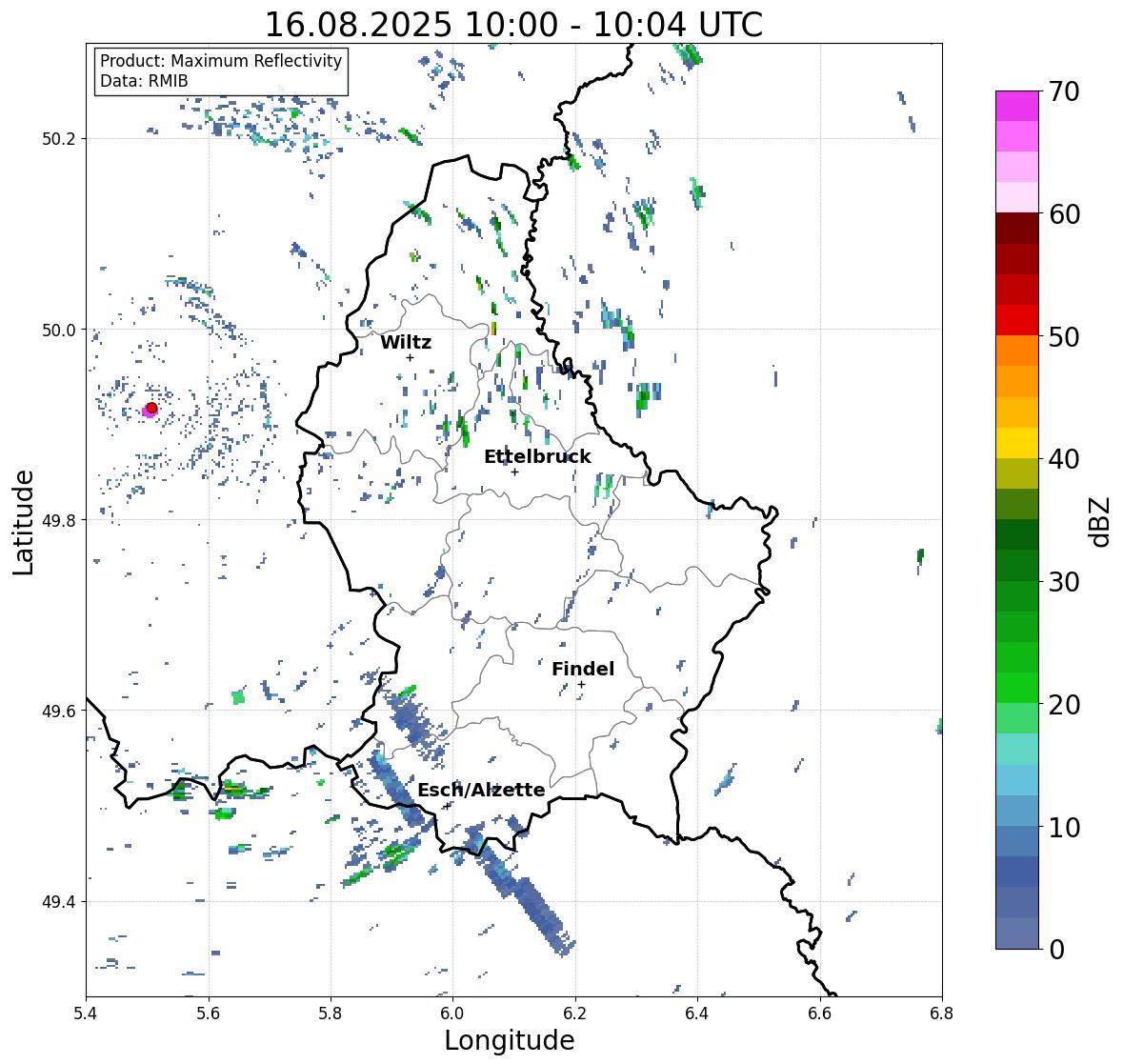1123x1064 pixels.
Task: Click the 50.2 latitude tick label
Action: coord(59,139)
